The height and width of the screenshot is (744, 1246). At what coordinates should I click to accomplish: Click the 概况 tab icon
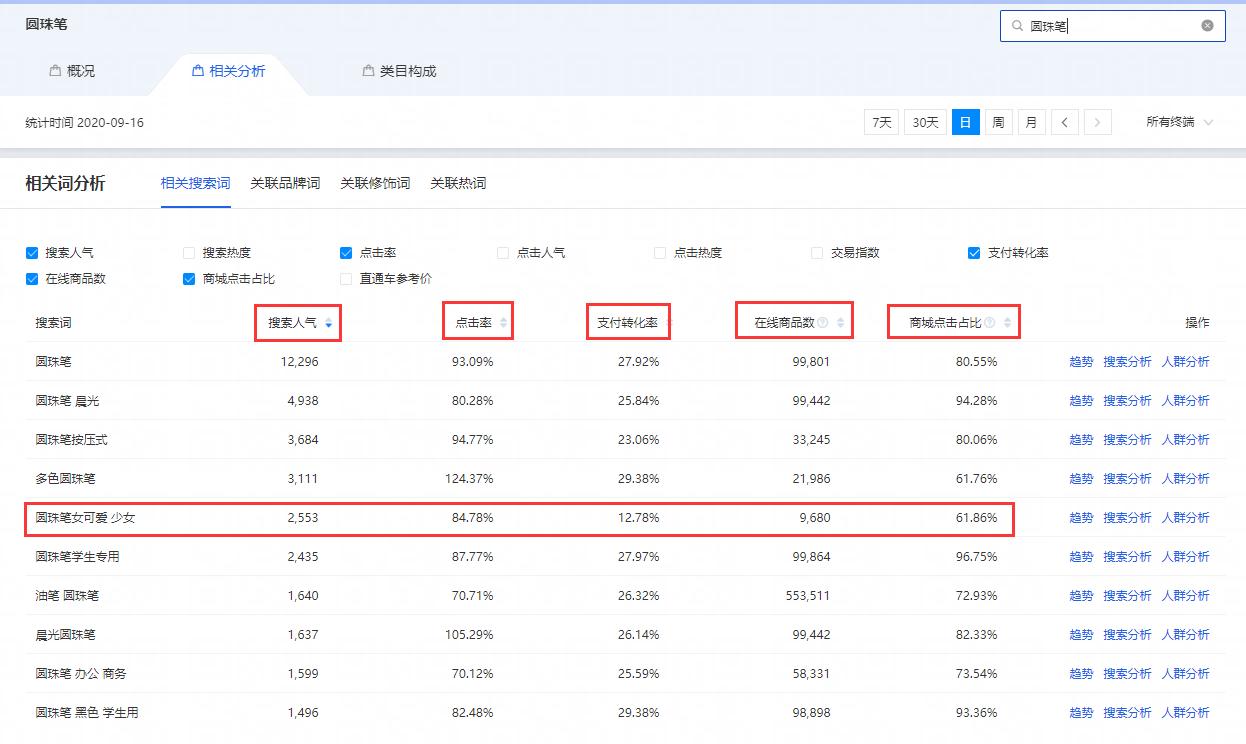click(53, 70)
